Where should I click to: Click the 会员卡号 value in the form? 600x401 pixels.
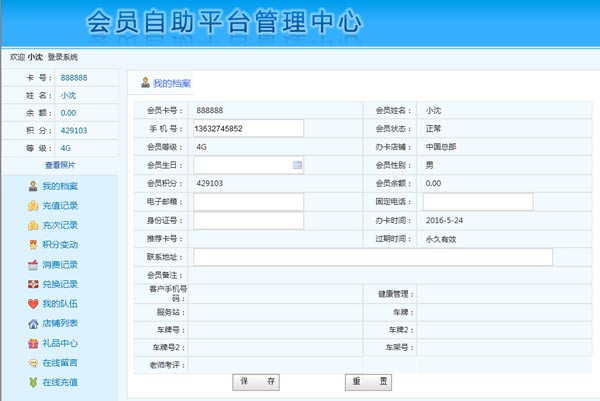[210, 110]
